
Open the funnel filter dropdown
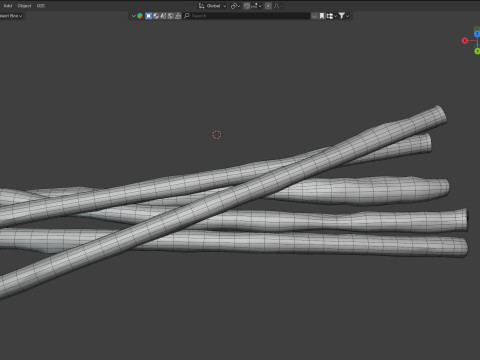click(344, 16)
